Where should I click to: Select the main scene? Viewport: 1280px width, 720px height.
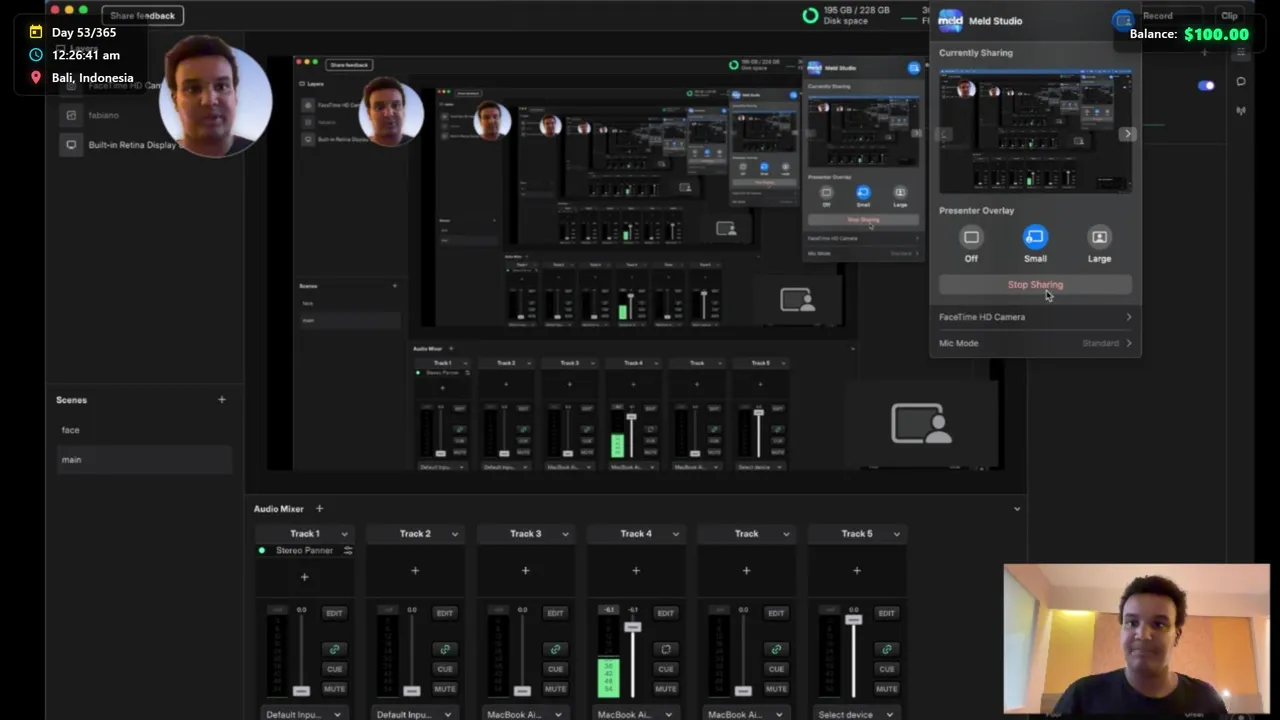click(x=144, y=460)
